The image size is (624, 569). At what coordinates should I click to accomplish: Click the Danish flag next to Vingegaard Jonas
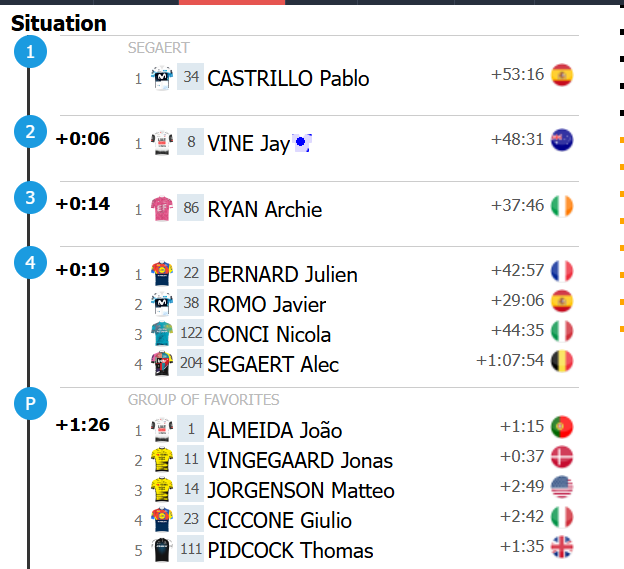(x=562, y=457)
